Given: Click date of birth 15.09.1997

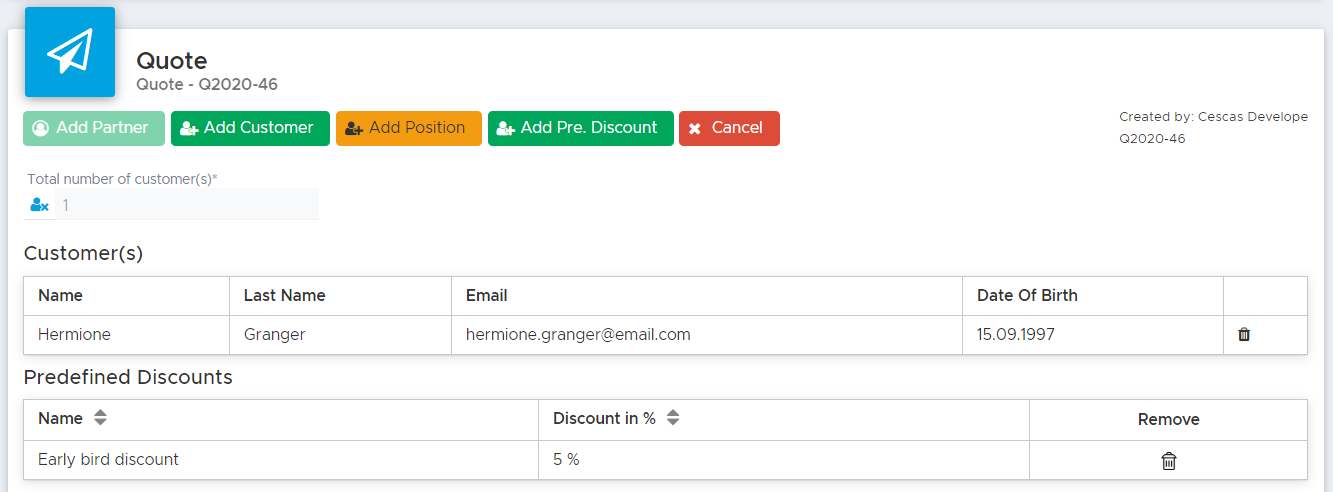Looking at the screenshot, I should (1093, 335).
